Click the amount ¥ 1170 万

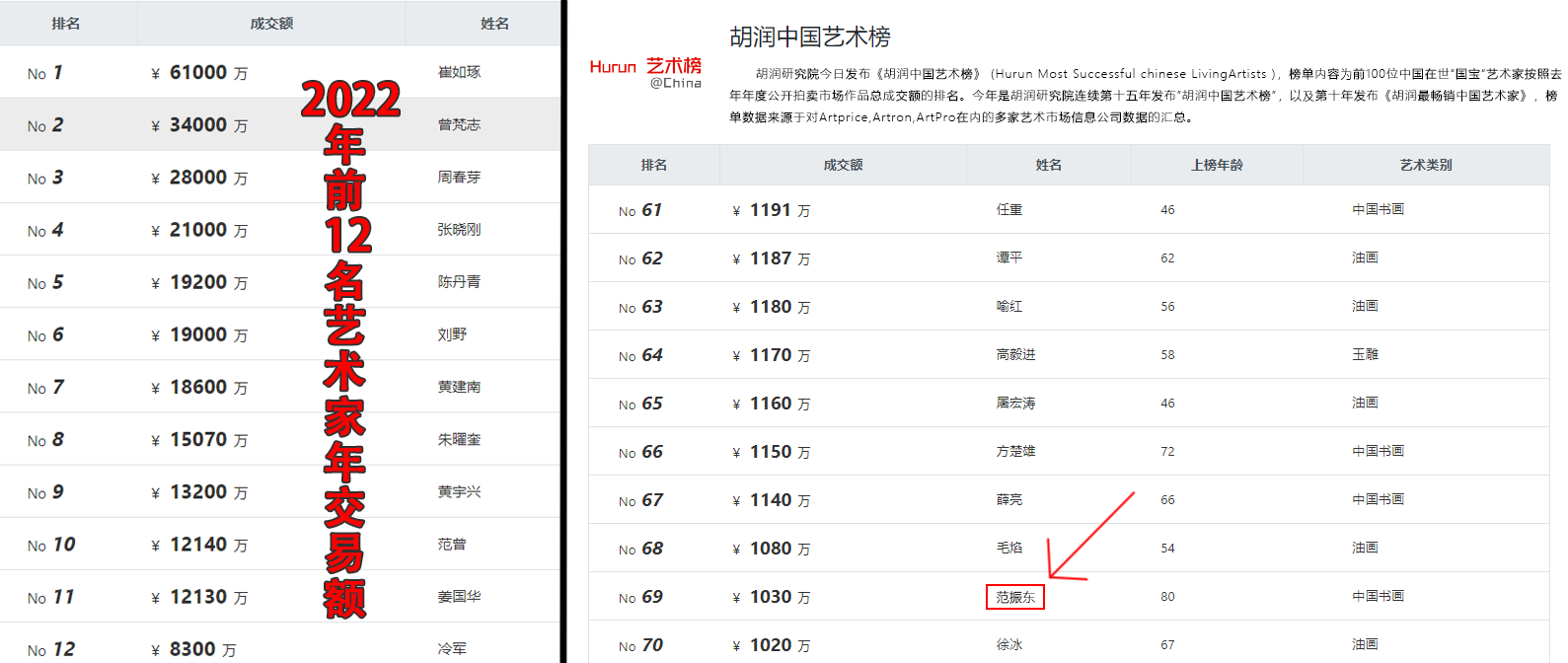(772, 355)
